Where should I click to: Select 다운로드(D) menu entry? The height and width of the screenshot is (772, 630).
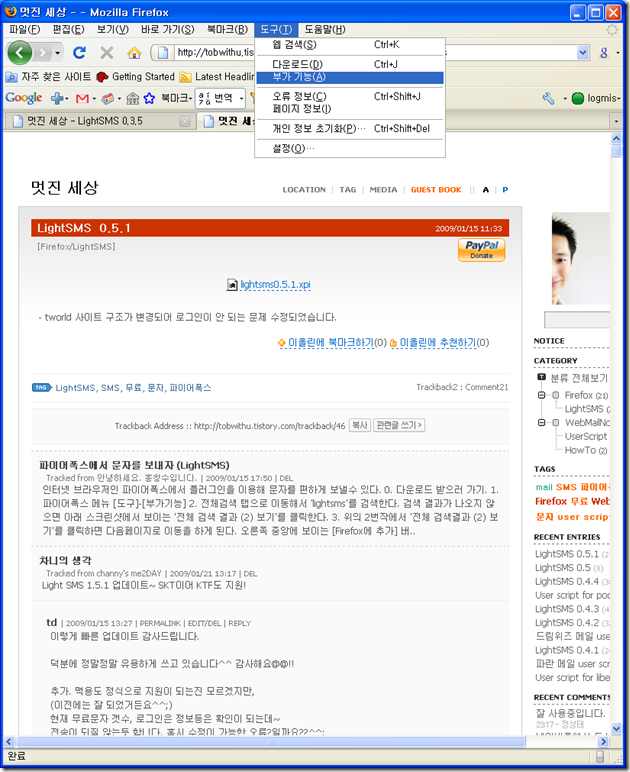tap(350, 64)
